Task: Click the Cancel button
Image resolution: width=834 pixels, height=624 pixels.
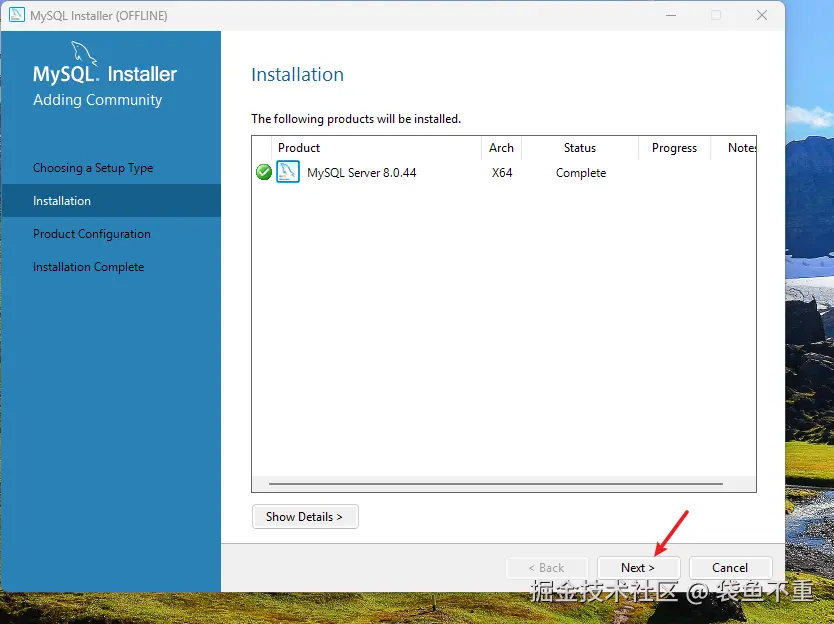Action: pyautogui.click(x=730, y=568)
